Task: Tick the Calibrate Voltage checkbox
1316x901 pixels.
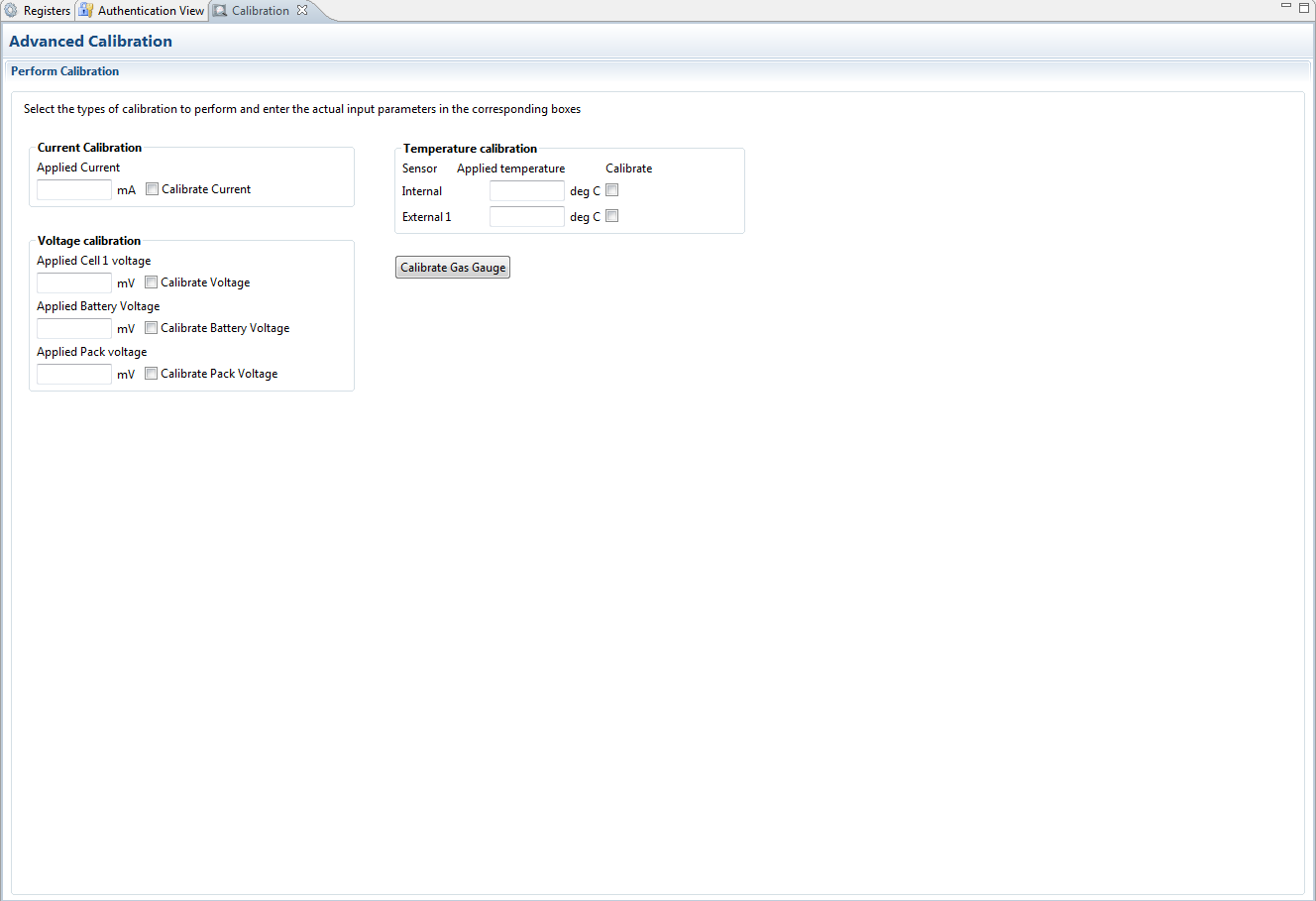Action: [152, 282]
